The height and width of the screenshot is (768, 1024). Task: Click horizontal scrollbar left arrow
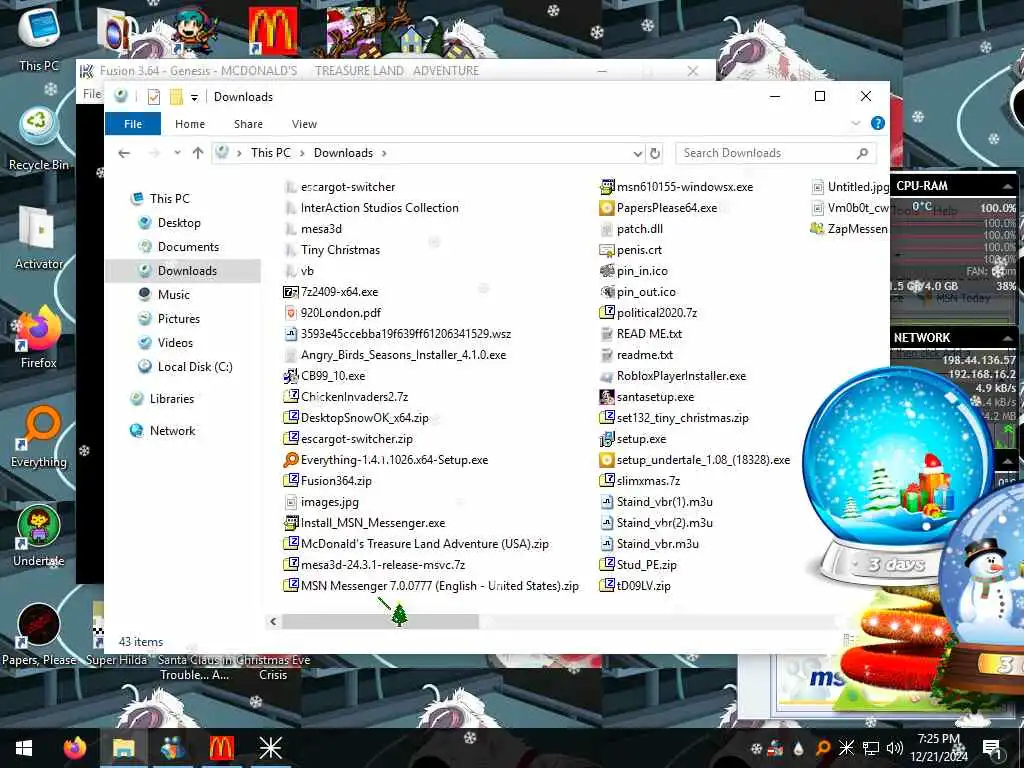(273, 622)
